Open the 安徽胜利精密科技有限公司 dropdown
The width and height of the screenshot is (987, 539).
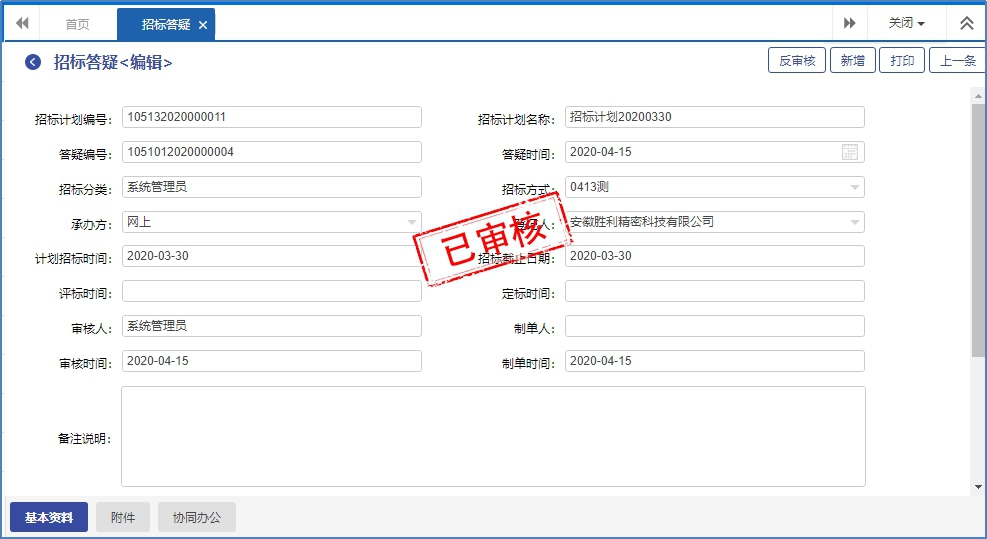click(x=854, y=222)
